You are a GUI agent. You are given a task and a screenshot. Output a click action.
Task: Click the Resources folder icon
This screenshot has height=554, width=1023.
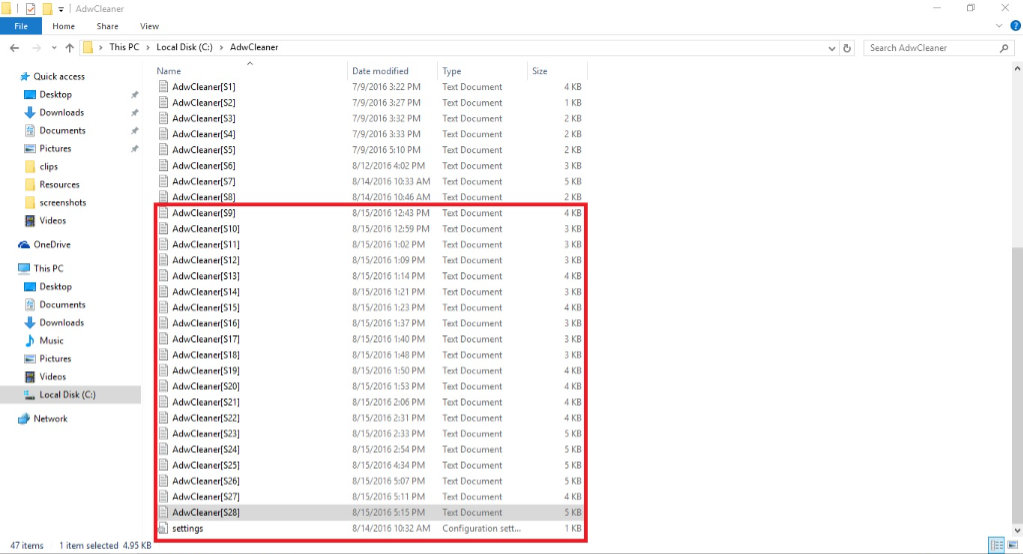pyautogui.click(x=30, y=185)
